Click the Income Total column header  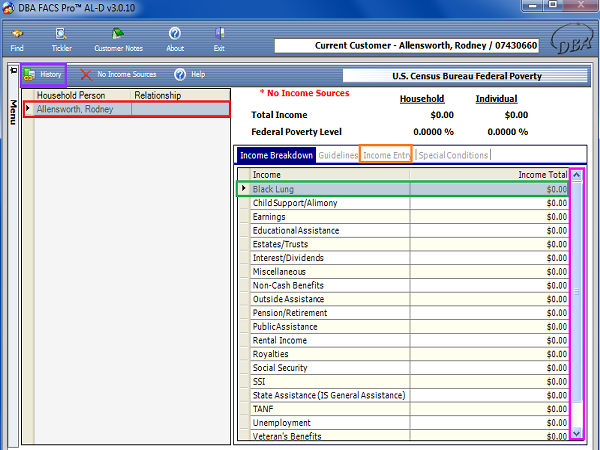(x=489, y=174)
